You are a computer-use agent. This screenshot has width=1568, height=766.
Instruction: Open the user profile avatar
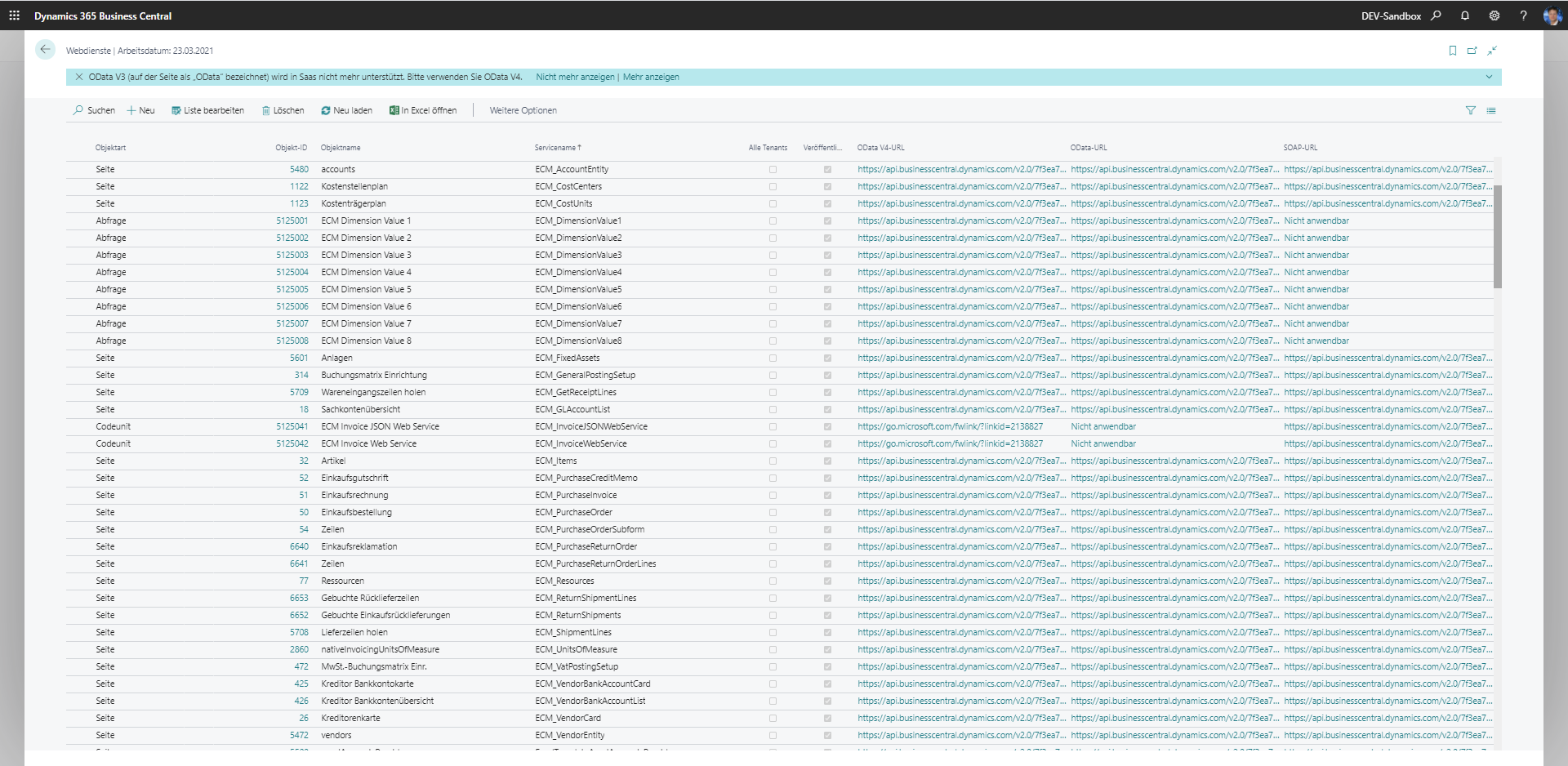coord(1552,16)
